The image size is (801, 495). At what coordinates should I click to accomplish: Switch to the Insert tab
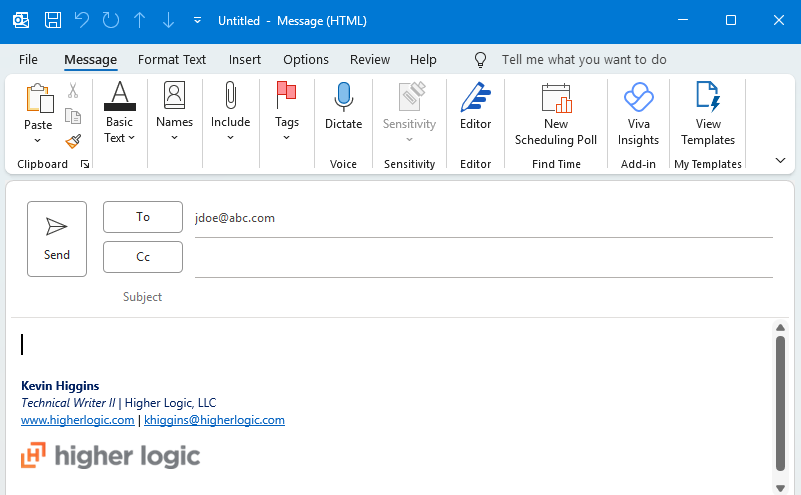click(245, 60)
